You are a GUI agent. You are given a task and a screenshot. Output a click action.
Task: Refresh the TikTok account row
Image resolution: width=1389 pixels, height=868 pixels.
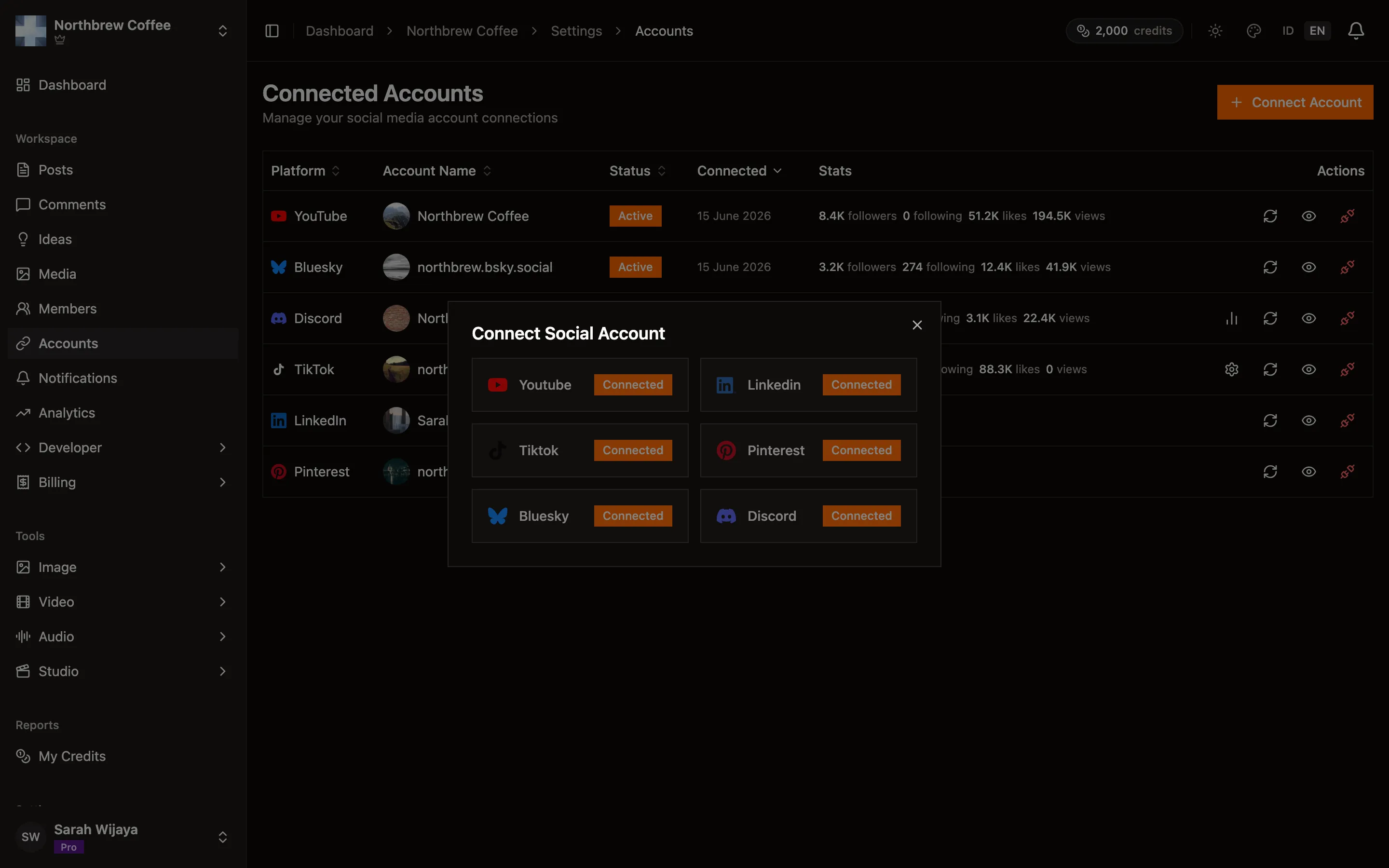[x=1270, y=369]
